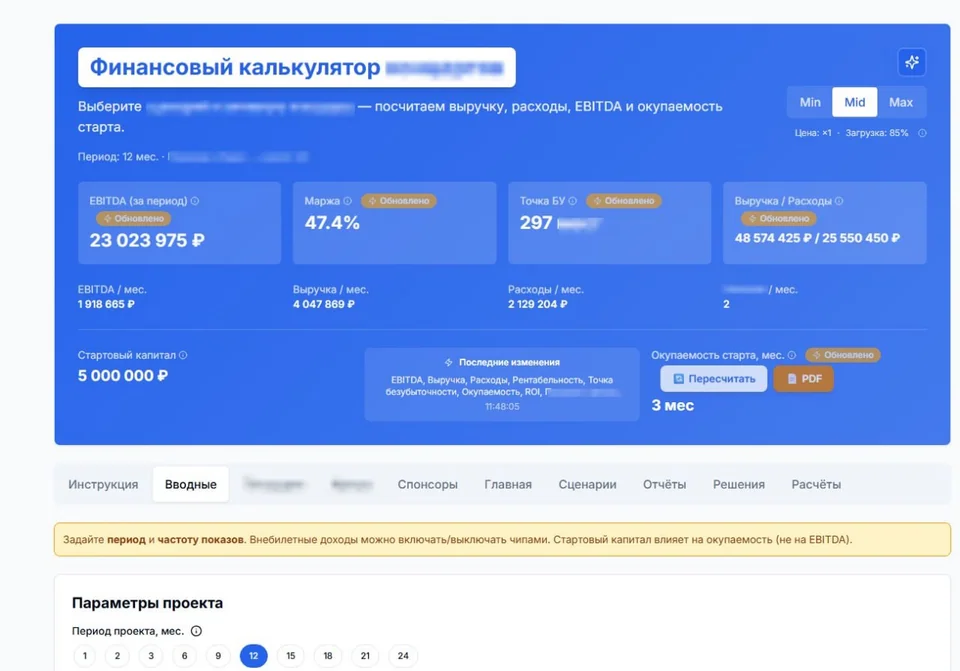The height and width of the screenshot is (671, 960).
Task: Click the start capital value 5 000 000 ₽
Action: 122,375
